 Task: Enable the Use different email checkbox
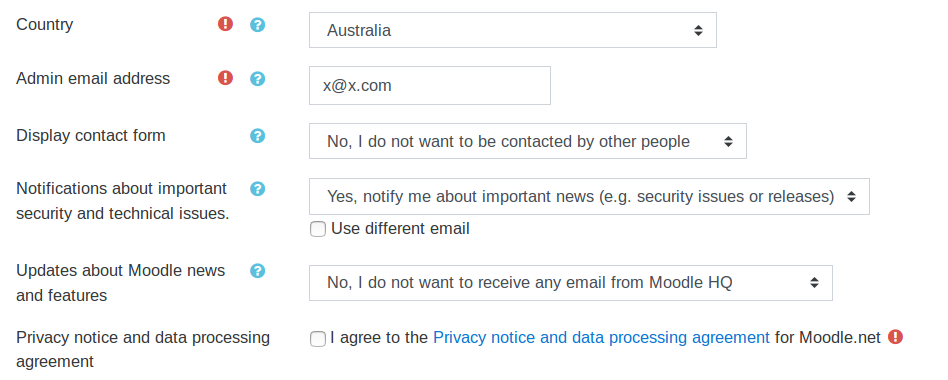point(318,229)
